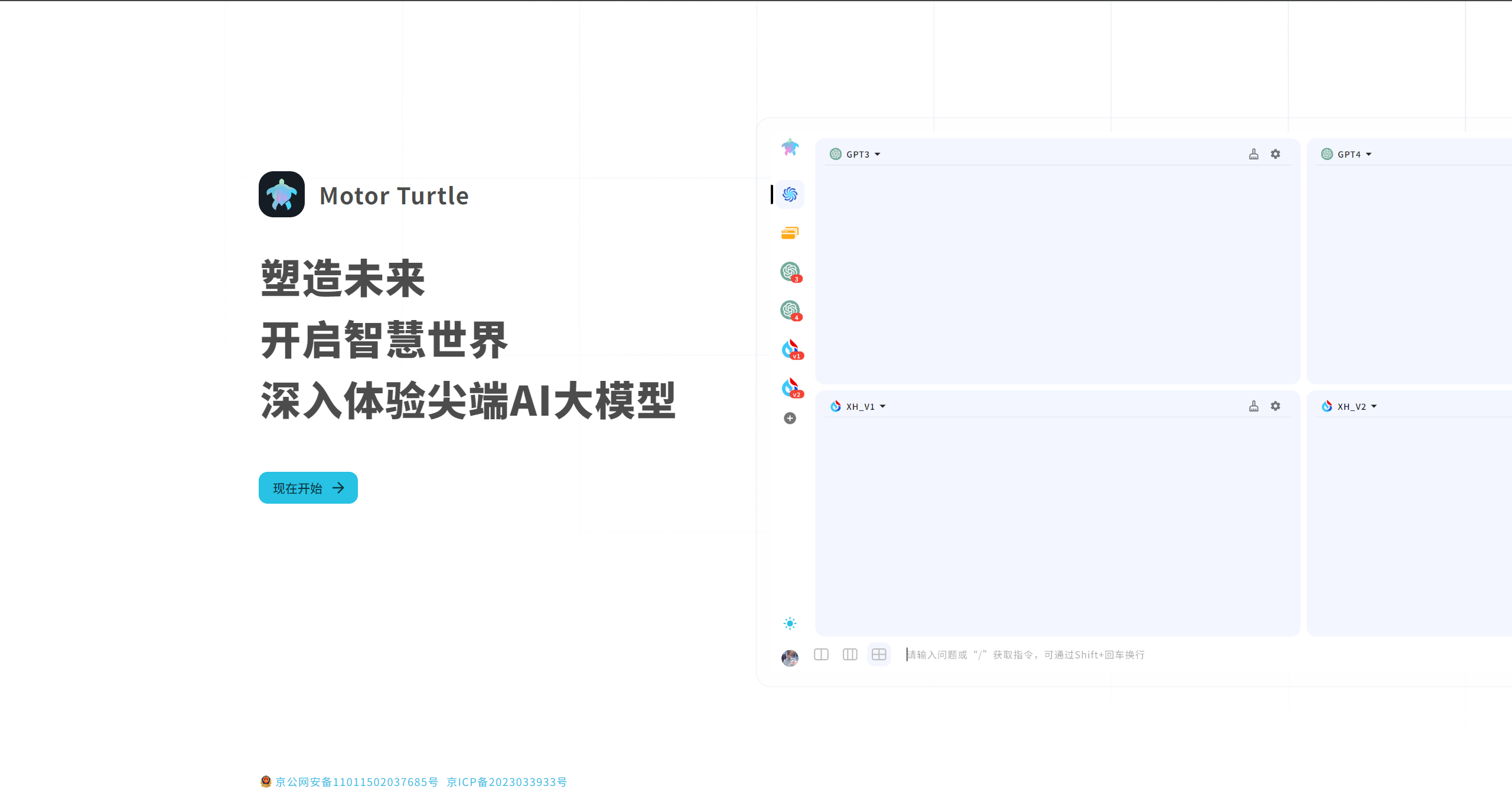Viewport: 1512px width, 796px height.
Task: Click the 深入体验尖端AI大模型 headline
Action: tap(468, 401)
